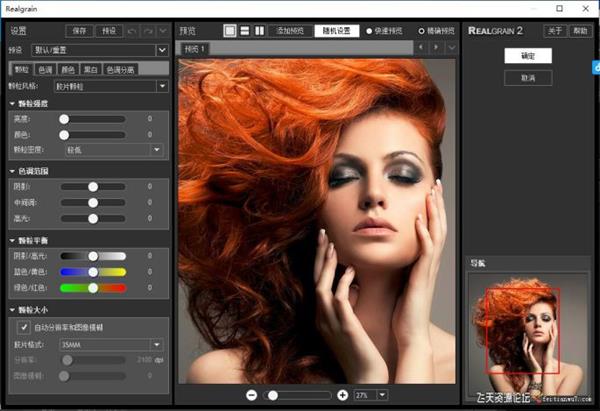Open the 黑白 tab

[90, 69]
